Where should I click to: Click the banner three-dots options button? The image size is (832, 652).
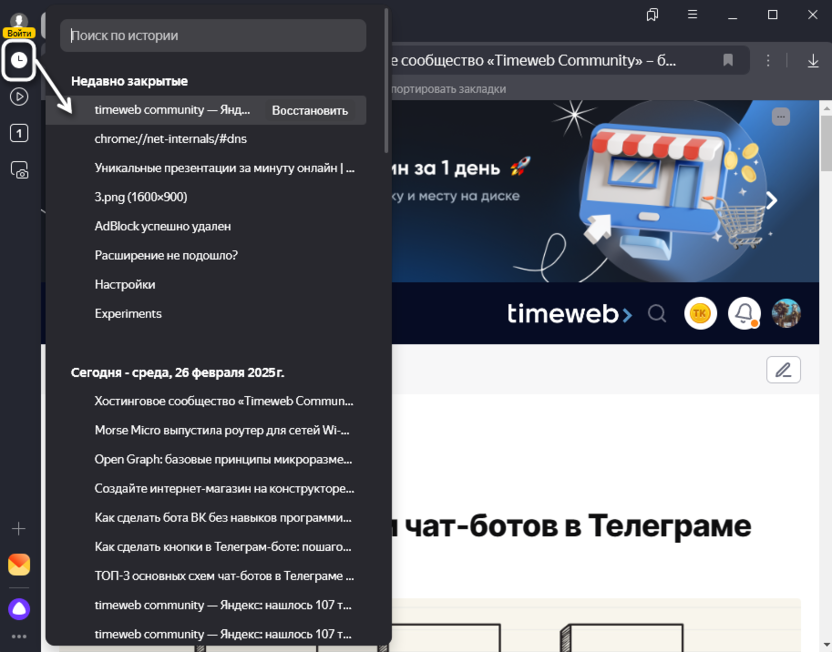click(x=781, y=117)
